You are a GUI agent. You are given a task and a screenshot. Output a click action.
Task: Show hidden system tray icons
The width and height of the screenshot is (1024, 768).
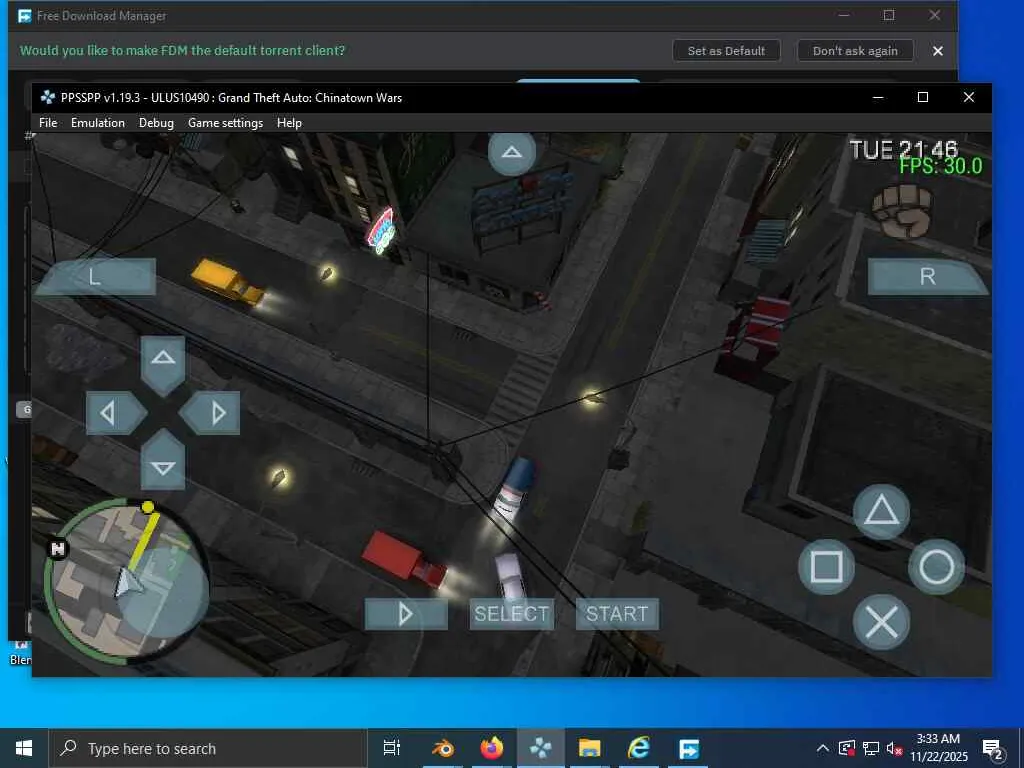click(823, 748)
